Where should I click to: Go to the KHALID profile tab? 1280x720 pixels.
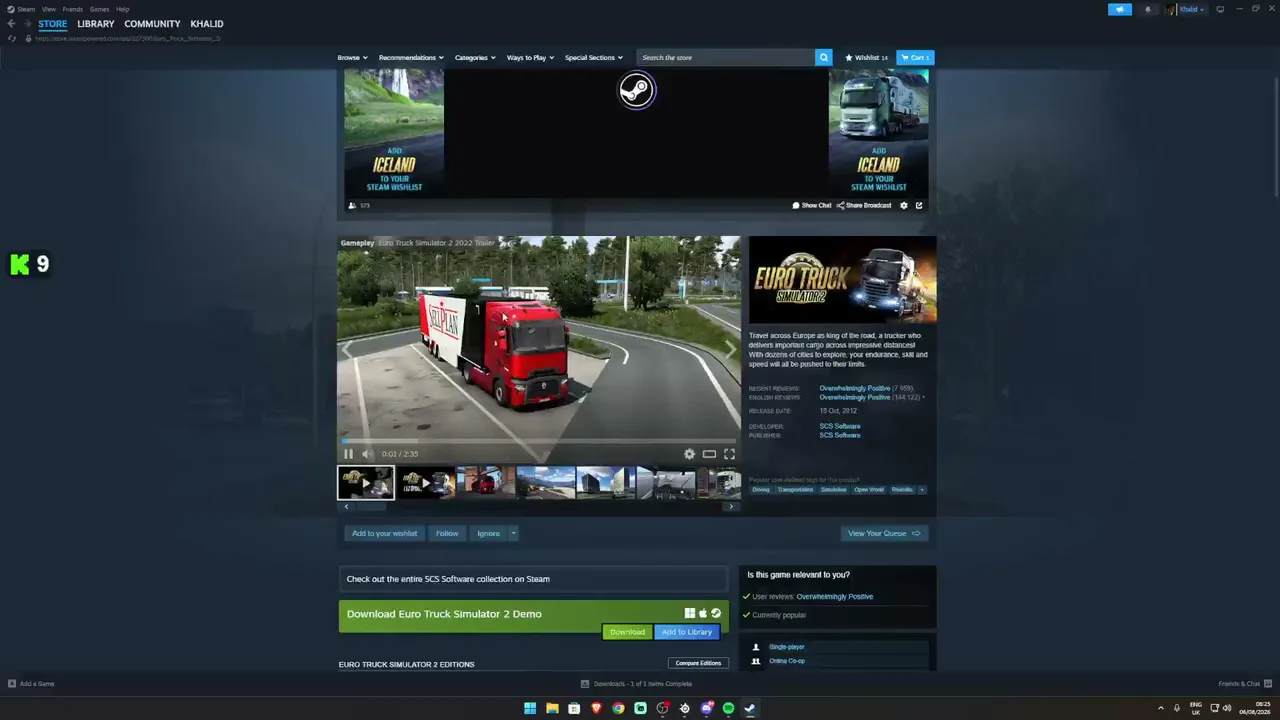point(207,24)
